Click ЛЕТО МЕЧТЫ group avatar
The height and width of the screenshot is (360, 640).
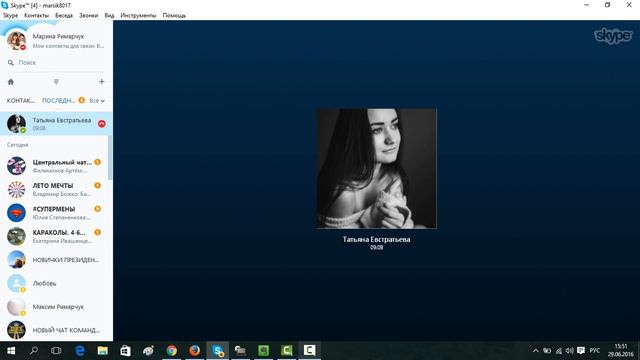[x=16, y=189]
